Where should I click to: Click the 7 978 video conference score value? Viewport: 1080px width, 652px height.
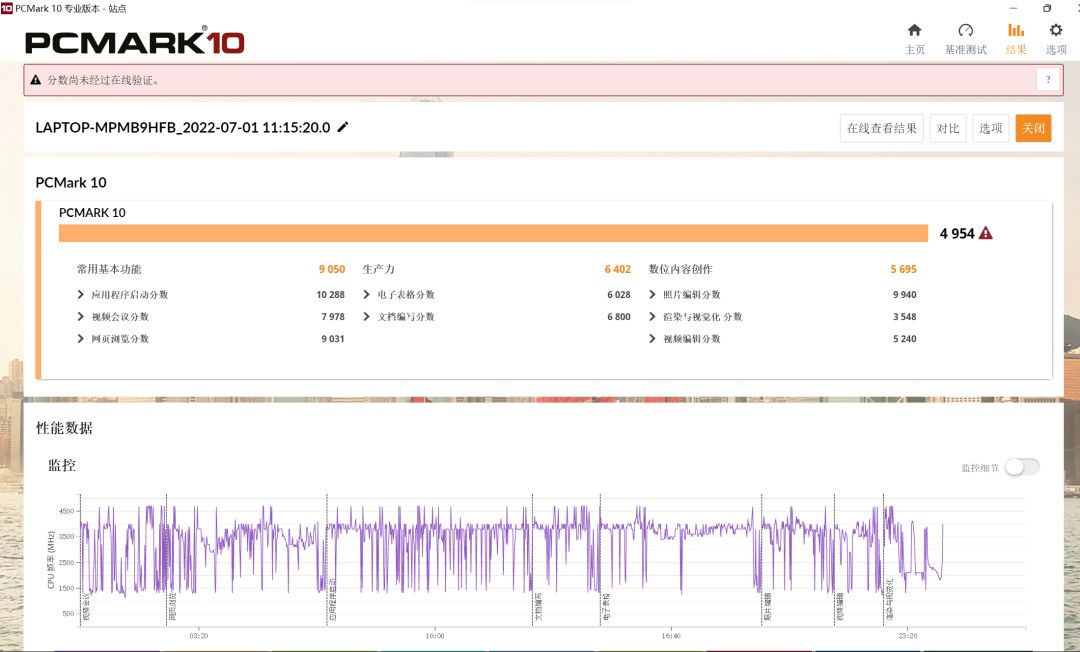pos(333,317)
